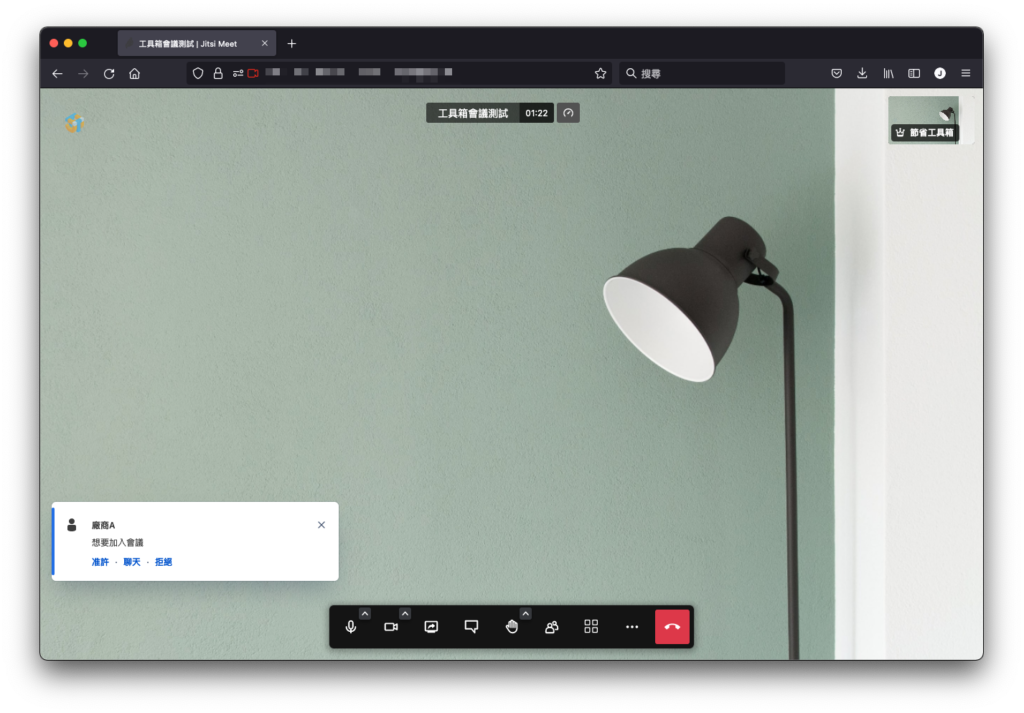Image resolution: width=1024 pixels, height=713 pixels.
Task: Chat with 廠商A (聊天)
Action: click(x=132, y=562)
